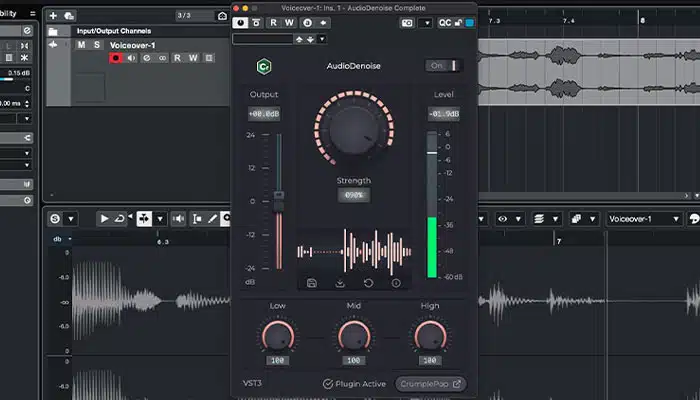Click the CrumplePop hexagon logo
This screenshot has height=400, width=700.
[x=264, y=67]
